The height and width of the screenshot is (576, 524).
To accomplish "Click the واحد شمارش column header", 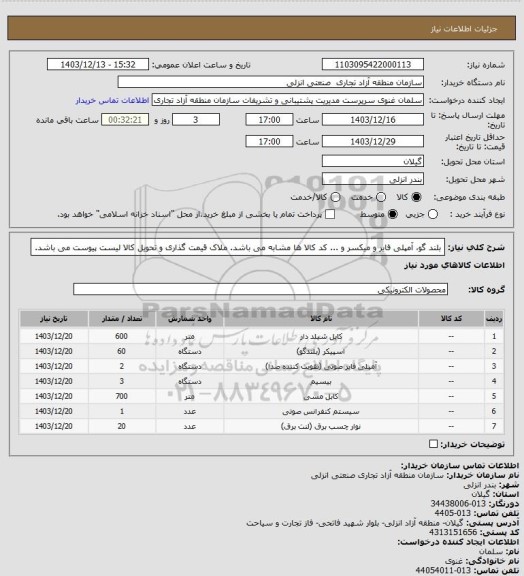I will point(190,318).
